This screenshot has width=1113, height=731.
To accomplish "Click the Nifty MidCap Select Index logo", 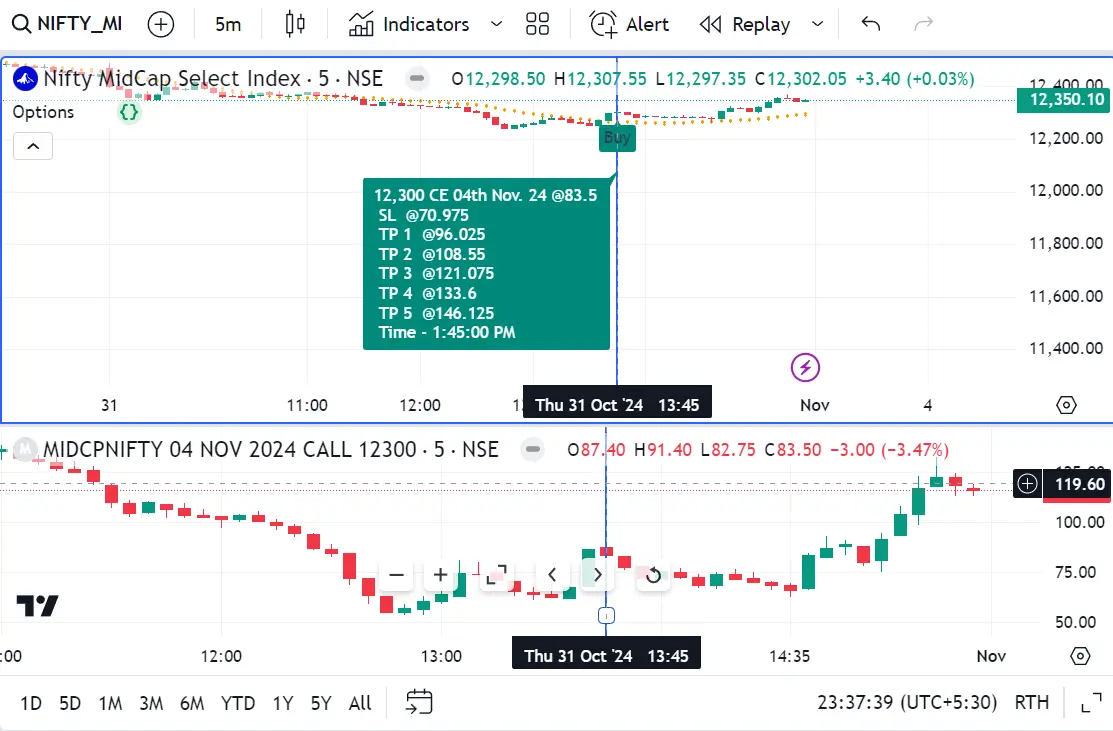I will pos(26,79).
